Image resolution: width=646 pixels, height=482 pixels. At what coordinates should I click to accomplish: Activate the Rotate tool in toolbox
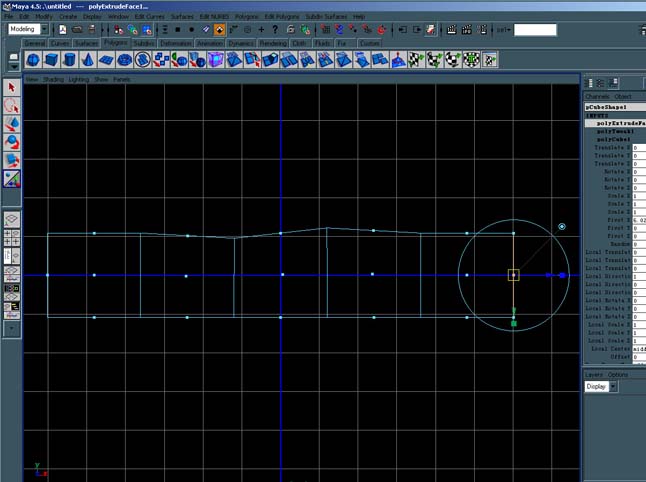tap(12, 142)
